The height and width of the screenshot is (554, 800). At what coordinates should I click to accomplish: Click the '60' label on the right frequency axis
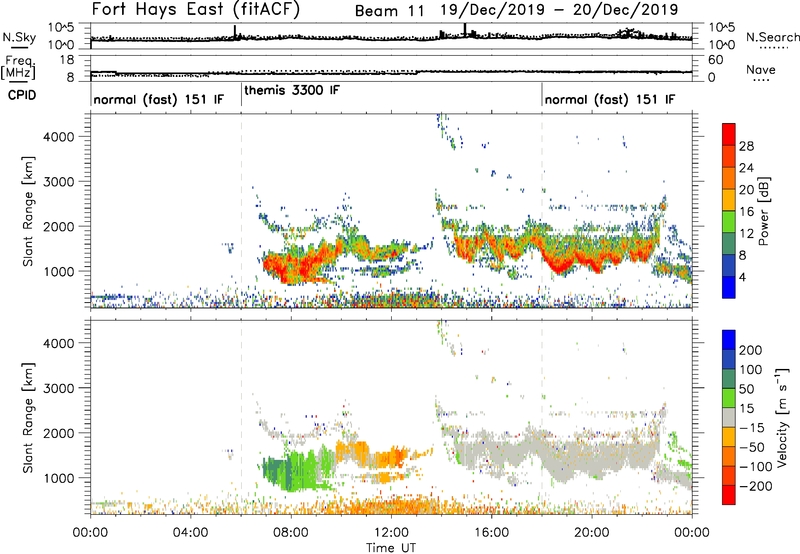pyautogui.click(x=715, y=60)
